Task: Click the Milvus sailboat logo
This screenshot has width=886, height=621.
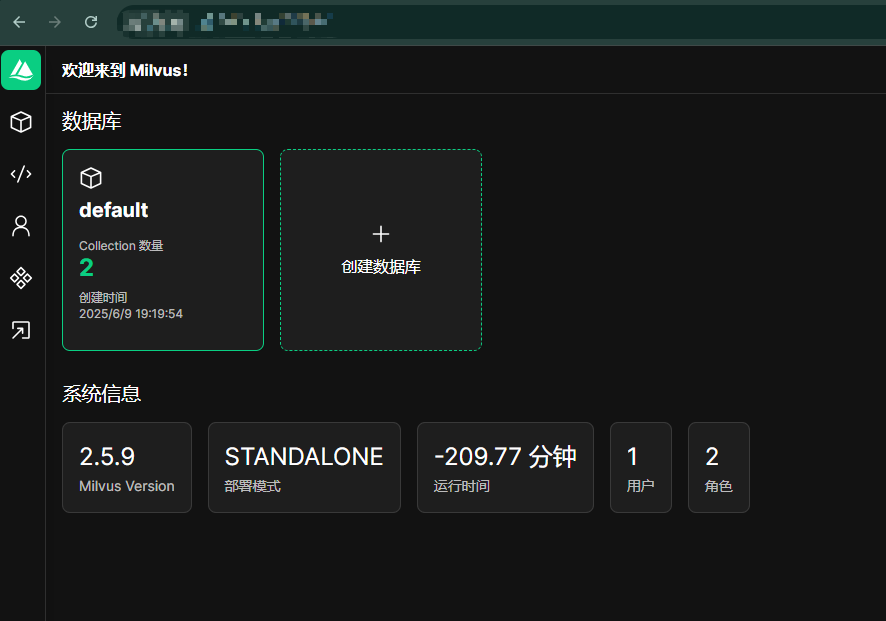Action: pos(21,70)
